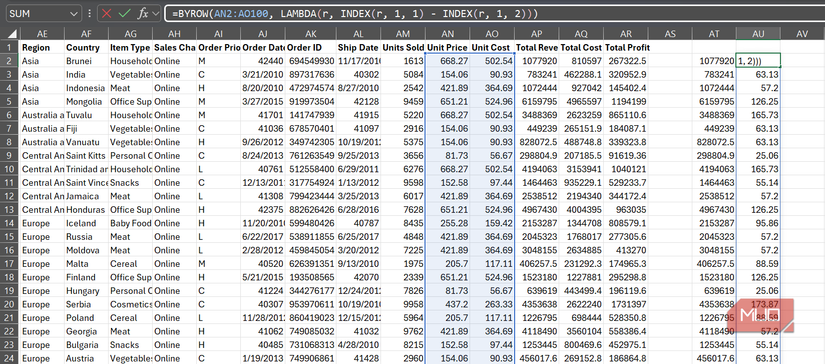Open the Name Box dropdown showing SUM

click(74, 14)
